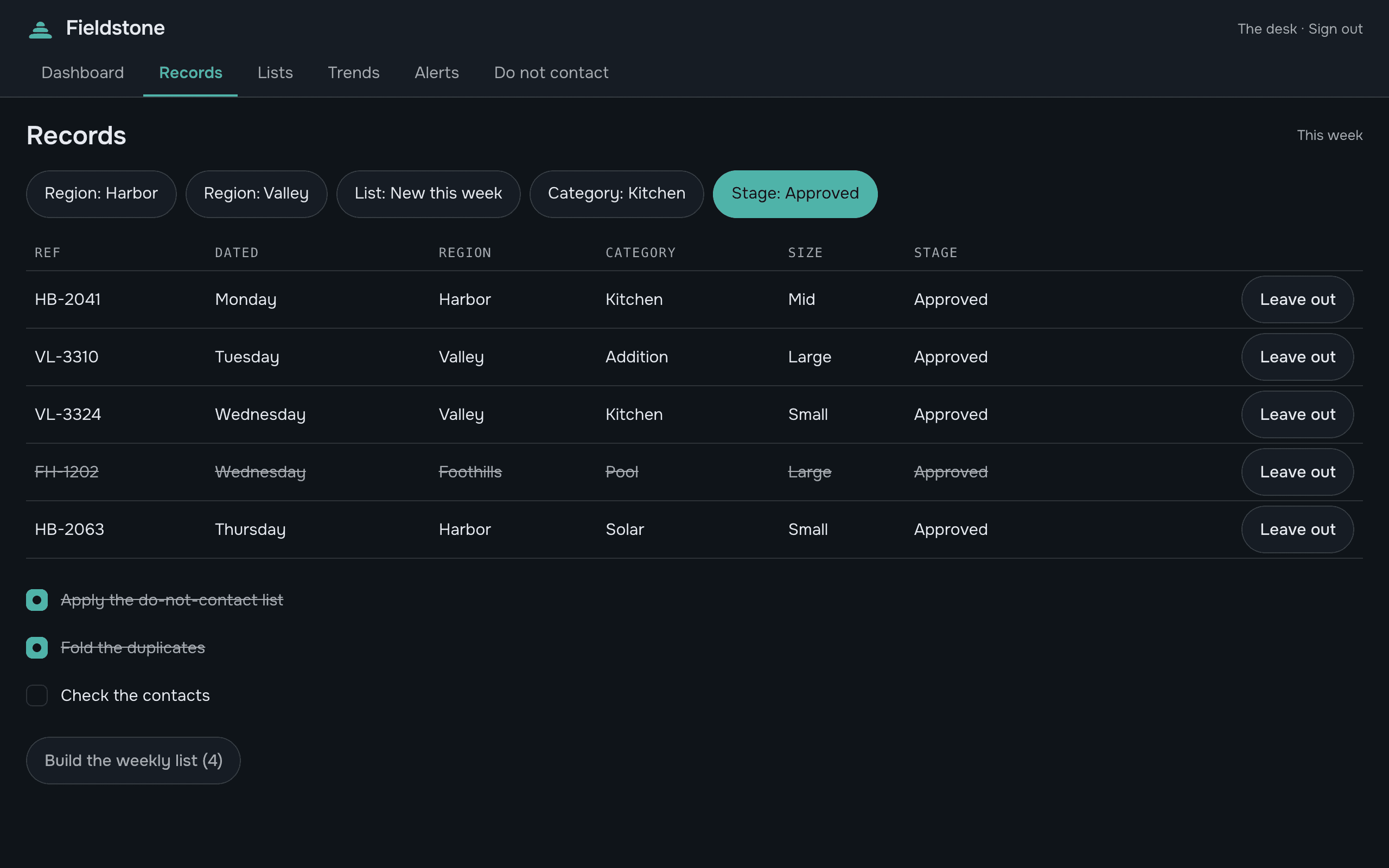The image size is (1389, 868).
Task: Toggle the Category: Kitchen filter chip
Action: tap(616, 194)
